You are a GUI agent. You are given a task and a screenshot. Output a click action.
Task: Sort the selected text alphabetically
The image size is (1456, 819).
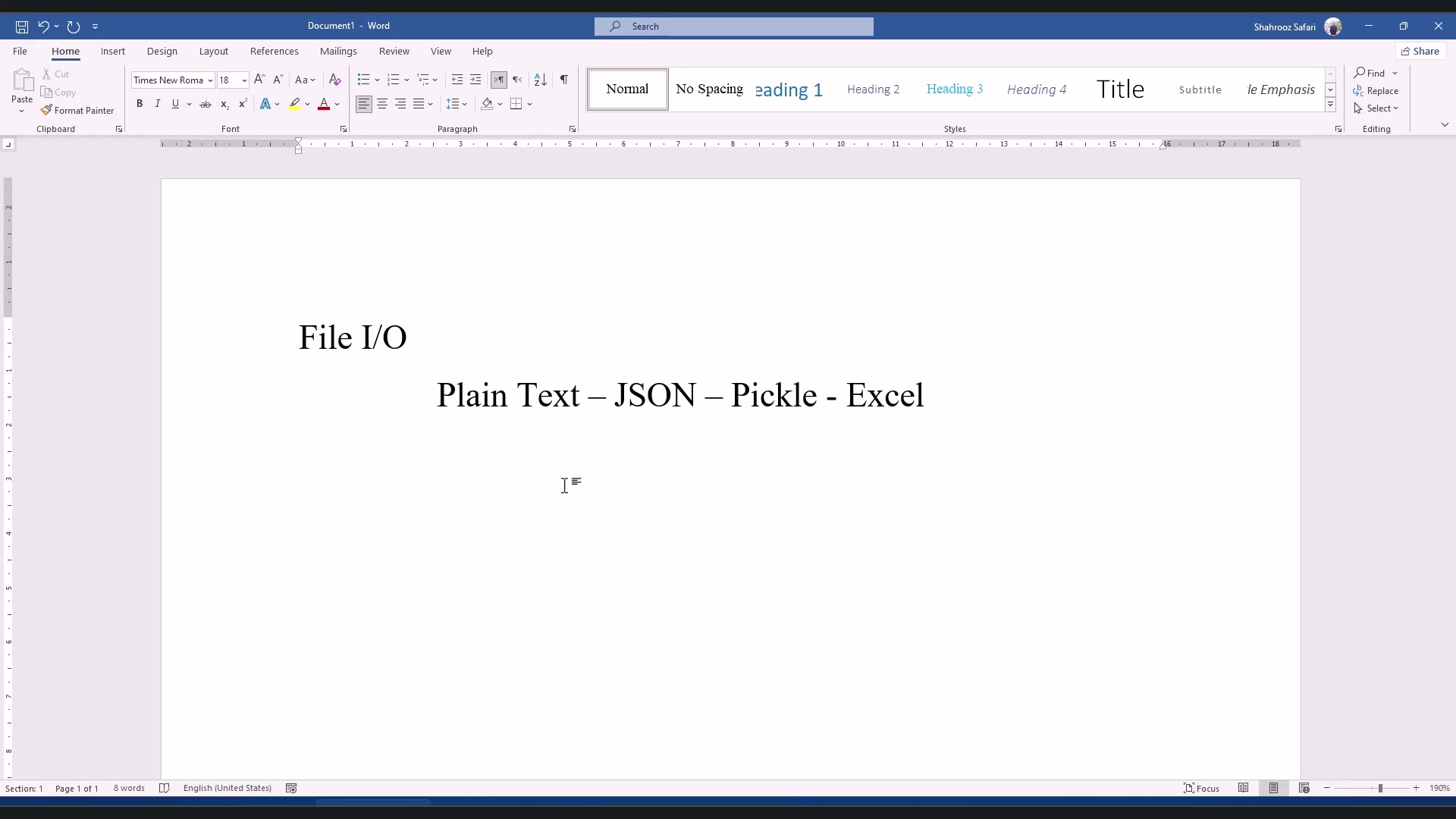point(540,80)
